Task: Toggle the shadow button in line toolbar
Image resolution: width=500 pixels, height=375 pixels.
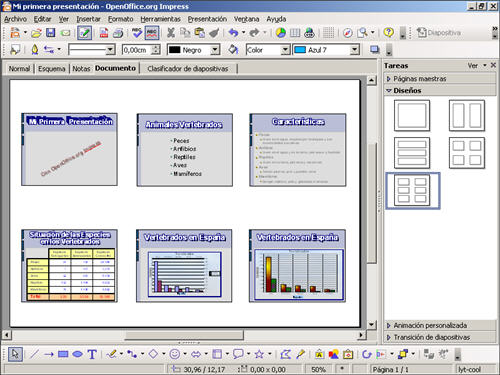Action: coord(375,50)
